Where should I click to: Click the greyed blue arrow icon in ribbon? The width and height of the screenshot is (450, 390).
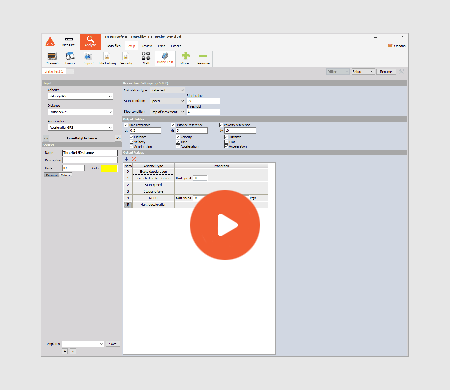(88, 56)
